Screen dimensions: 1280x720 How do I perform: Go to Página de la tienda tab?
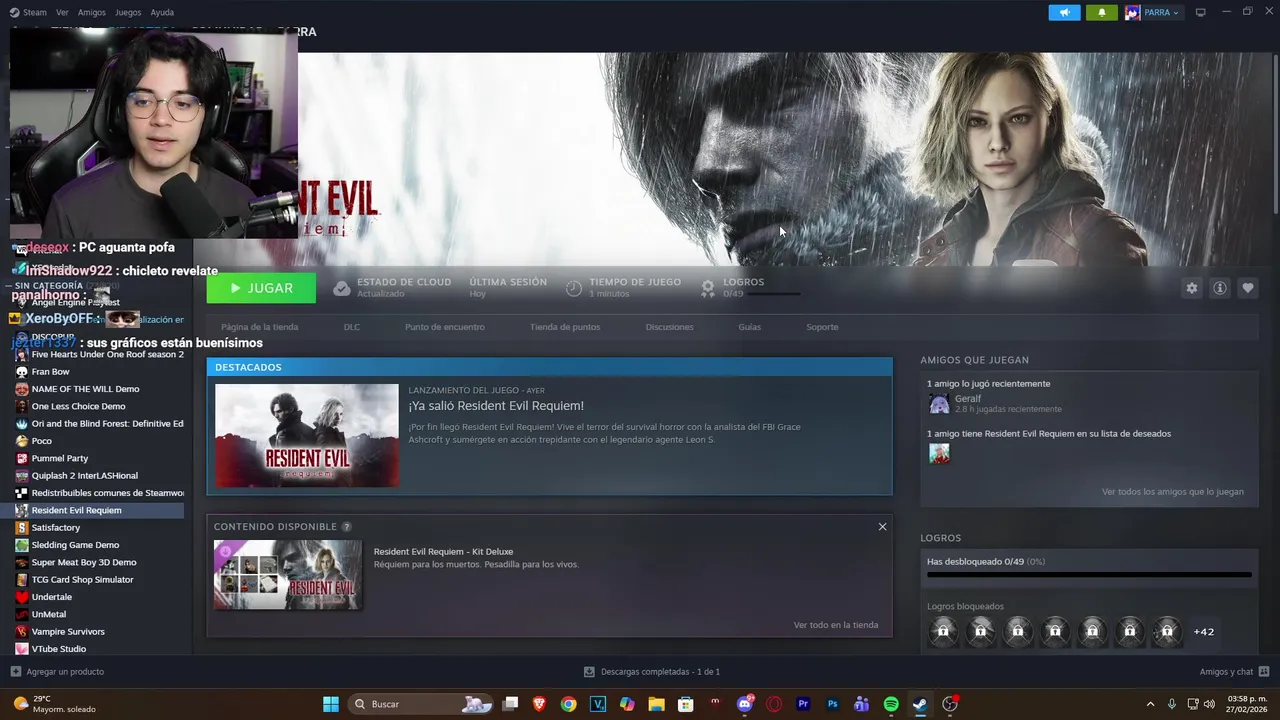[259, 327]
